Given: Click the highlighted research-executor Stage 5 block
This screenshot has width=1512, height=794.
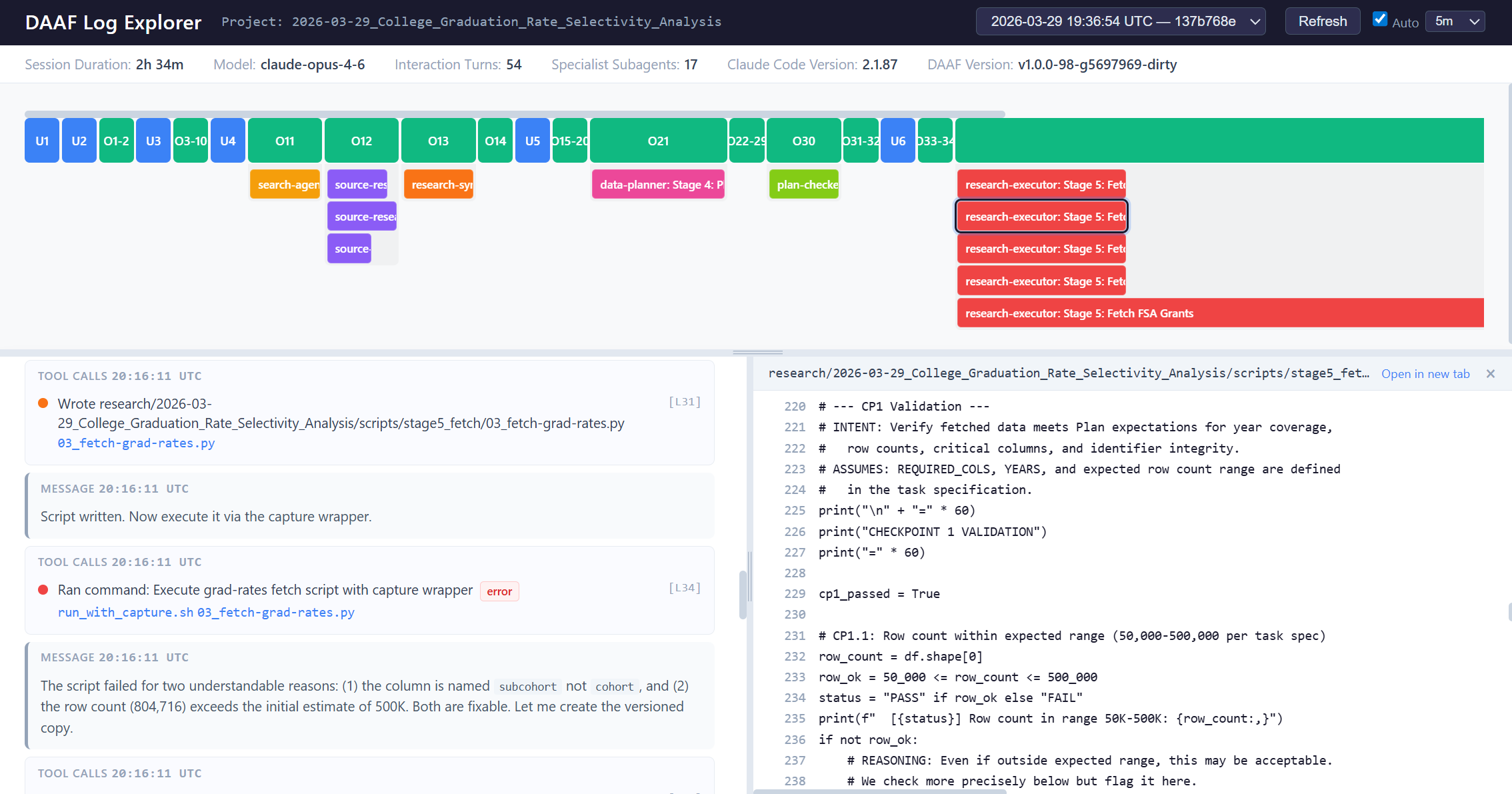Looking at the screenshot, I should pyautogui.click(x=1041, y=217).
